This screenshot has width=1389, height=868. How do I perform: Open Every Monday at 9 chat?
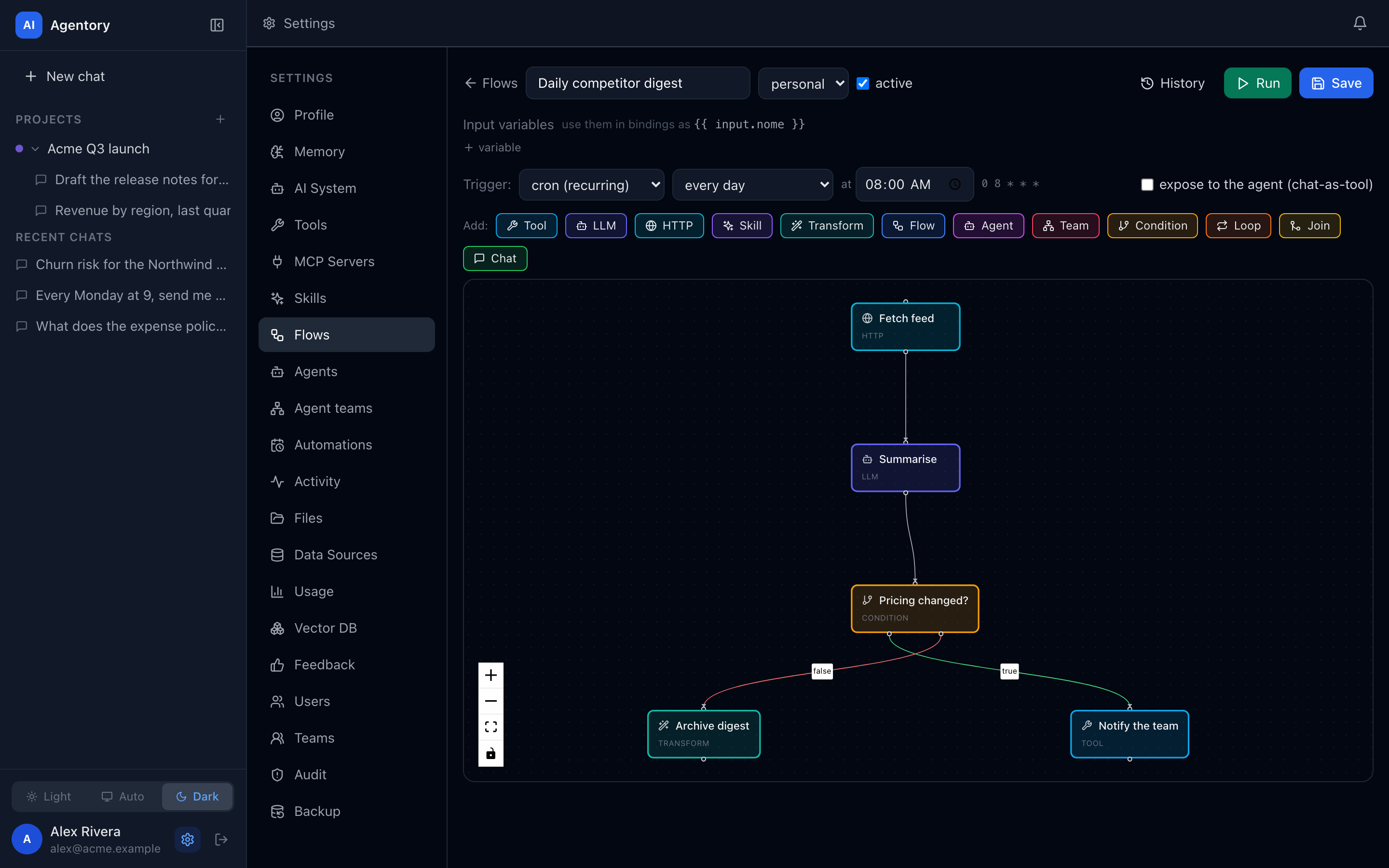click(x=123, y=295)
